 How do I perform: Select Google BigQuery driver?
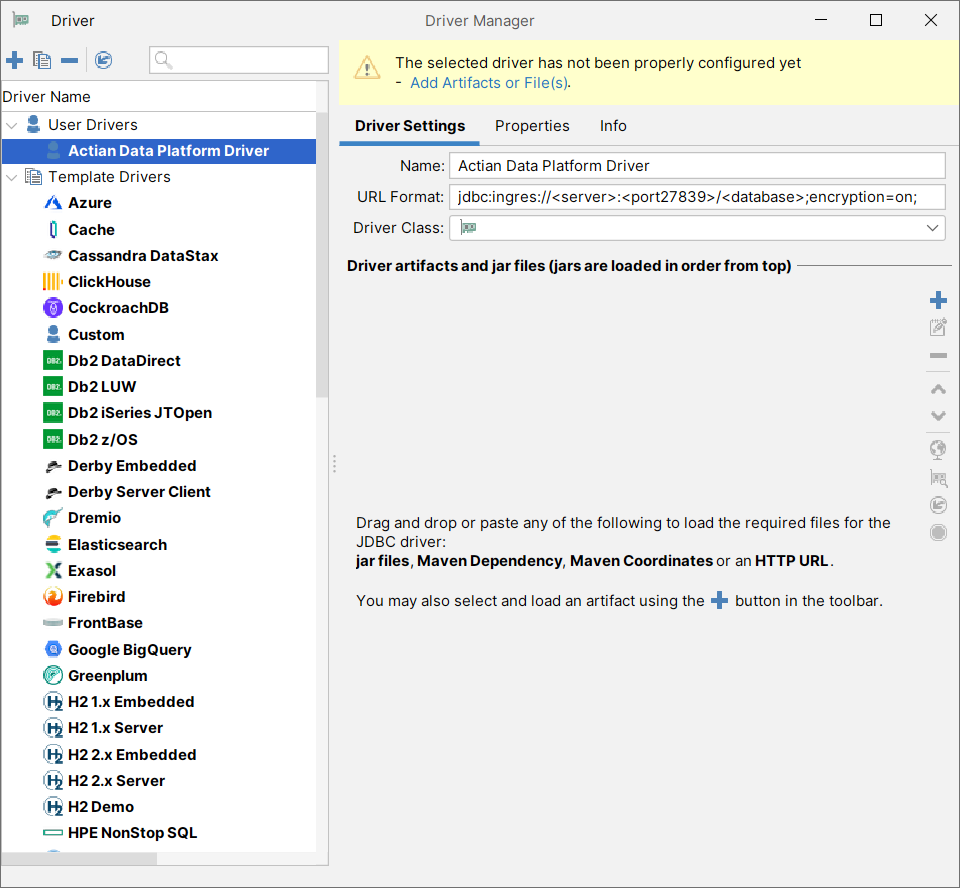coord(129,650)
